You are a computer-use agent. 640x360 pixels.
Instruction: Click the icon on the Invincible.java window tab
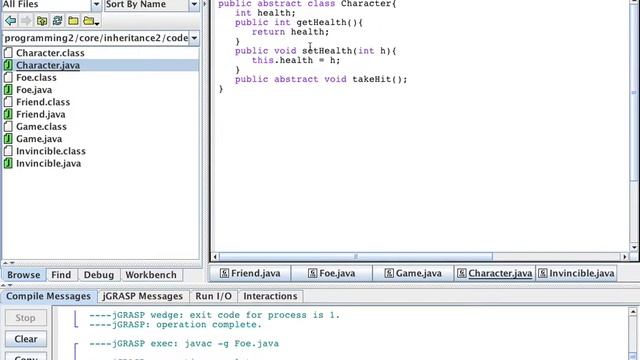(542, 273)
